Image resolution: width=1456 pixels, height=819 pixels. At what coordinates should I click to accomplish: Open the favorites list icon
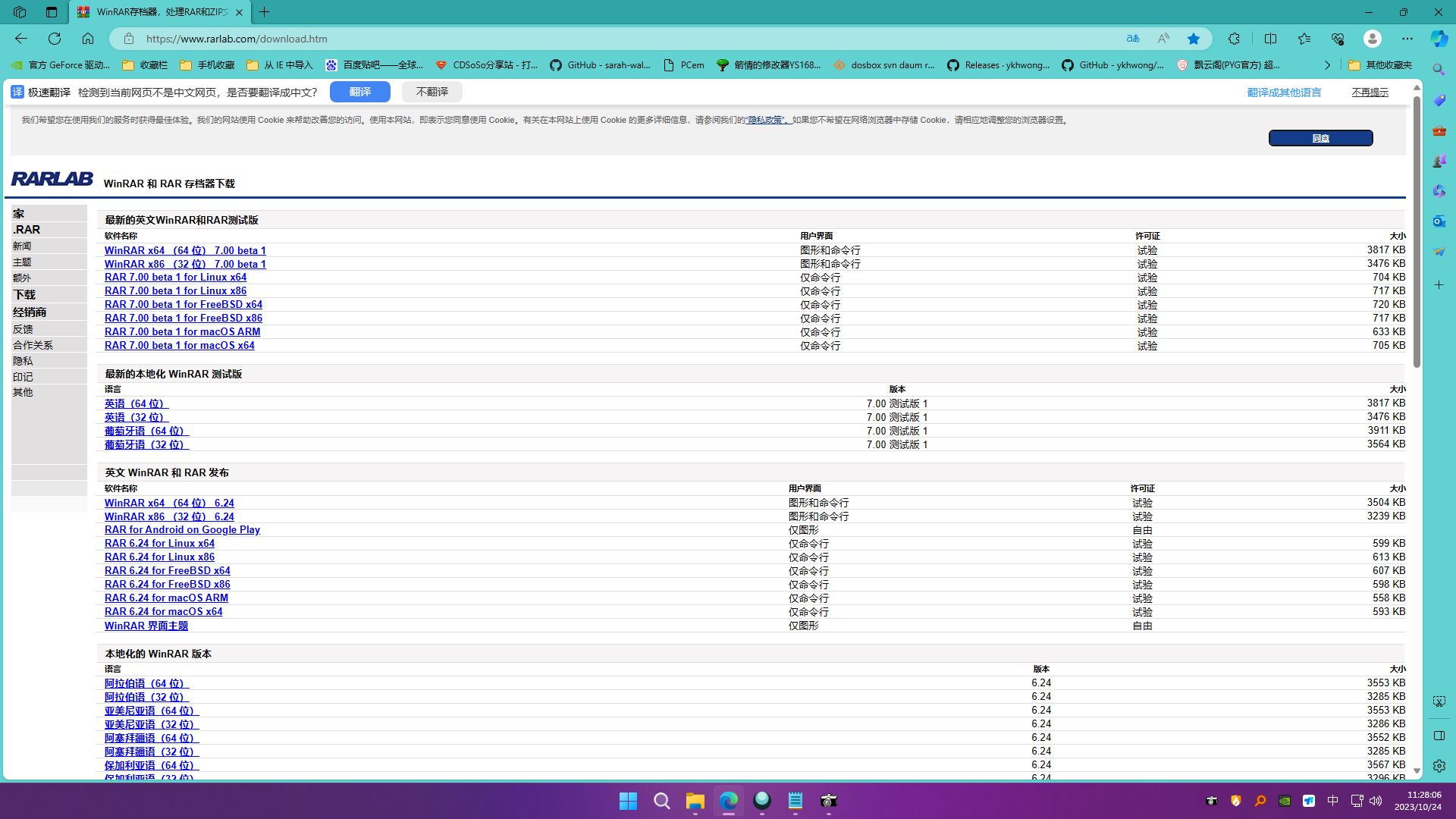coord(1304,39)
